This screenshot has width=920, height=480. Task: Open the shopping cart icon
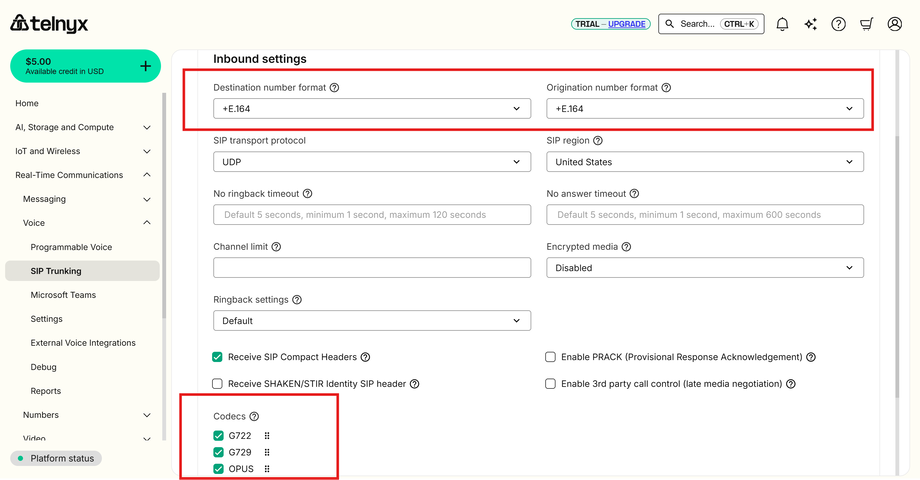tap(866, 24)
